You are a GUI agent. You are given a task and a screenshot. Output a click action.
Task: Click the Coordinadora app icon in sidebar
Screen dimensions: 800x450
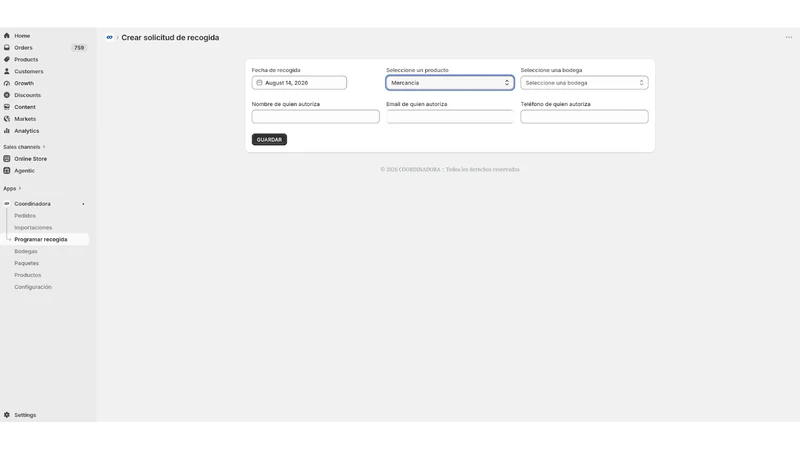(7, 204)
